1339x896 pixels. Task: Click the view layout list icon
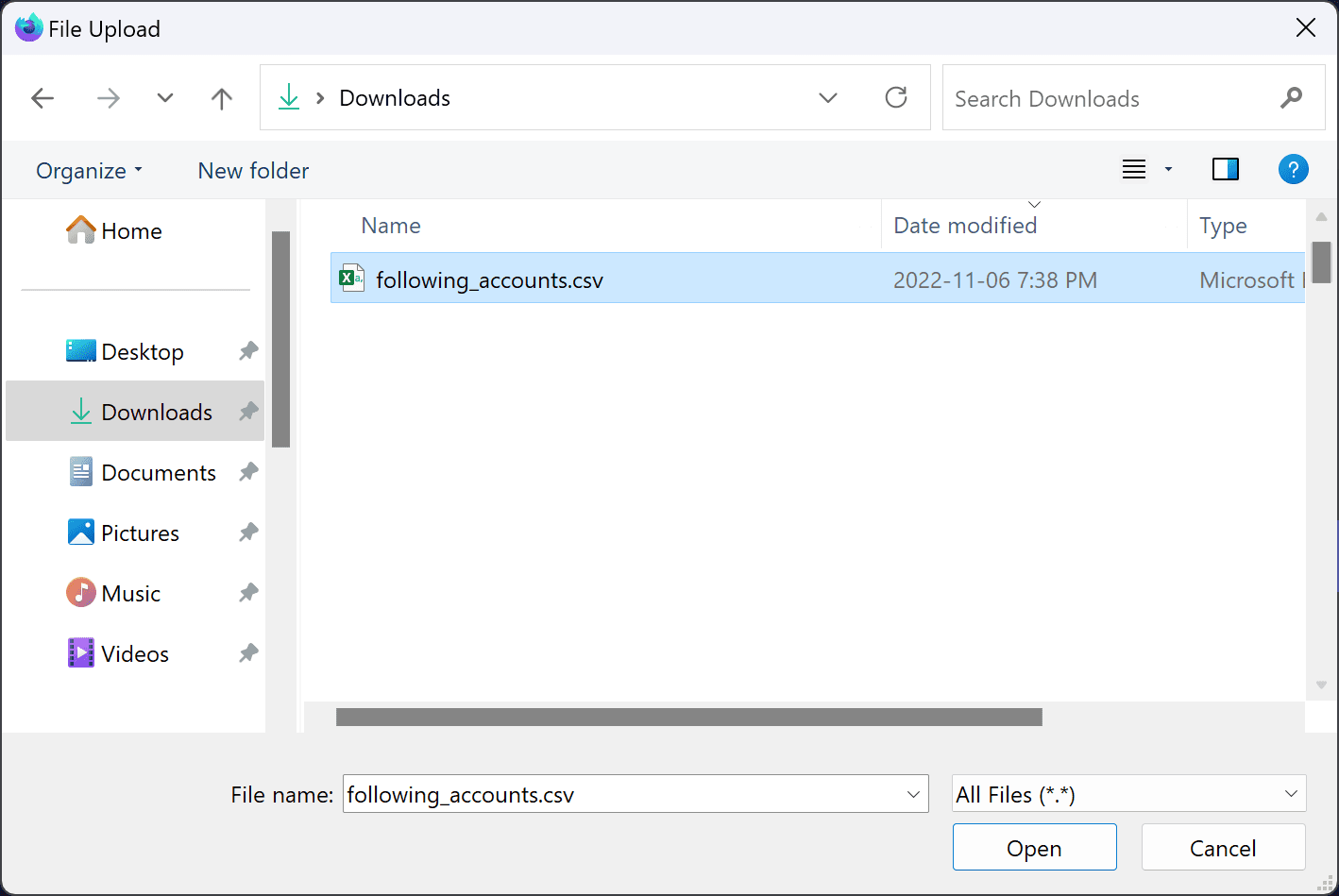(x=1134, y=170)
